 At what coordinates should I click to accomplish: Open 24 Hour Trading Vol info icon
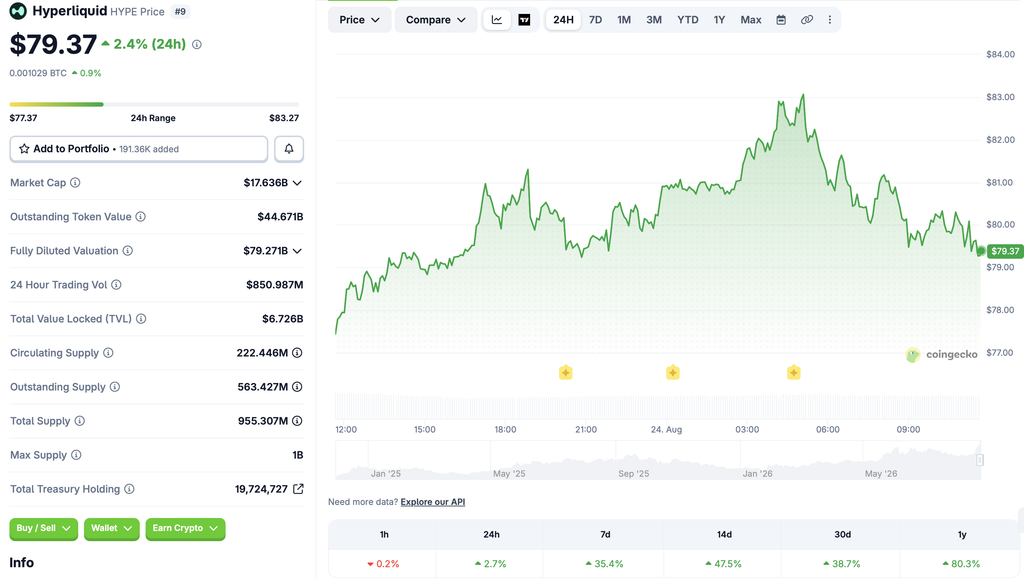pyautogui.click(x=116, y=285)
